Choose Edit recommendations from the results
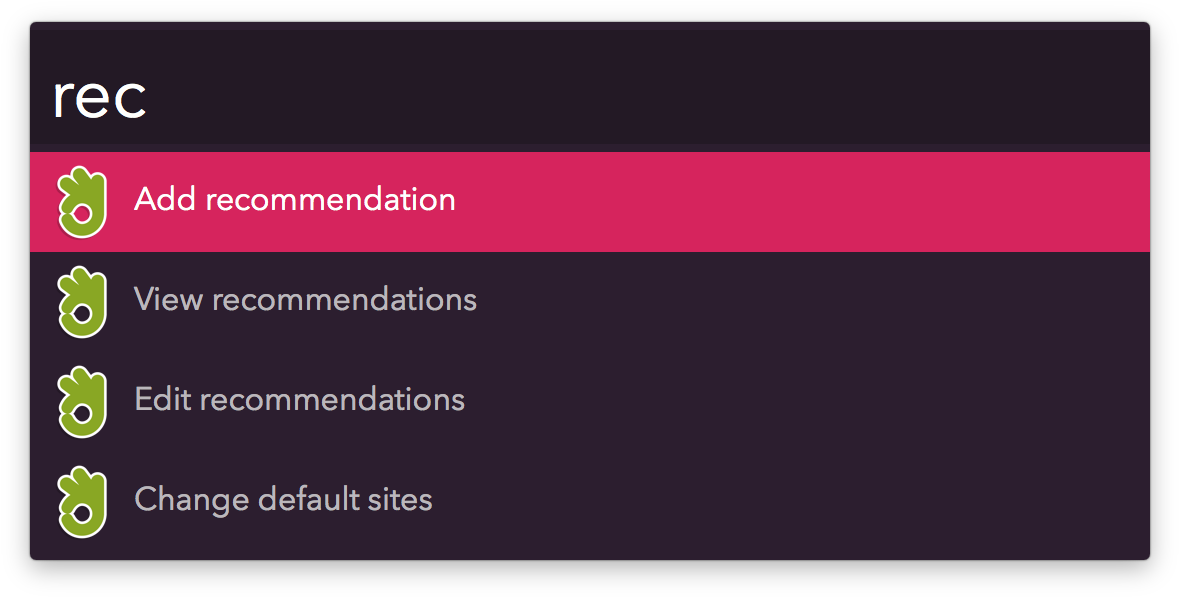The width and height of the screenshot is (1179, 597). pyautogui.click(x=299, y=400)
